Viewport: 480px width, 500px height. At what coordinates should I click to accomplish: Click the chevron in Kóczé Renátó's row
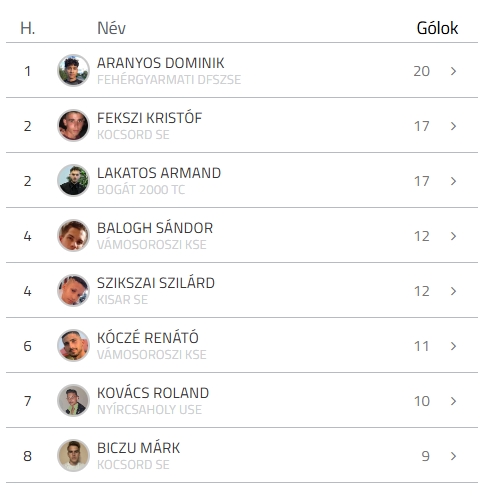coord(453,346)
